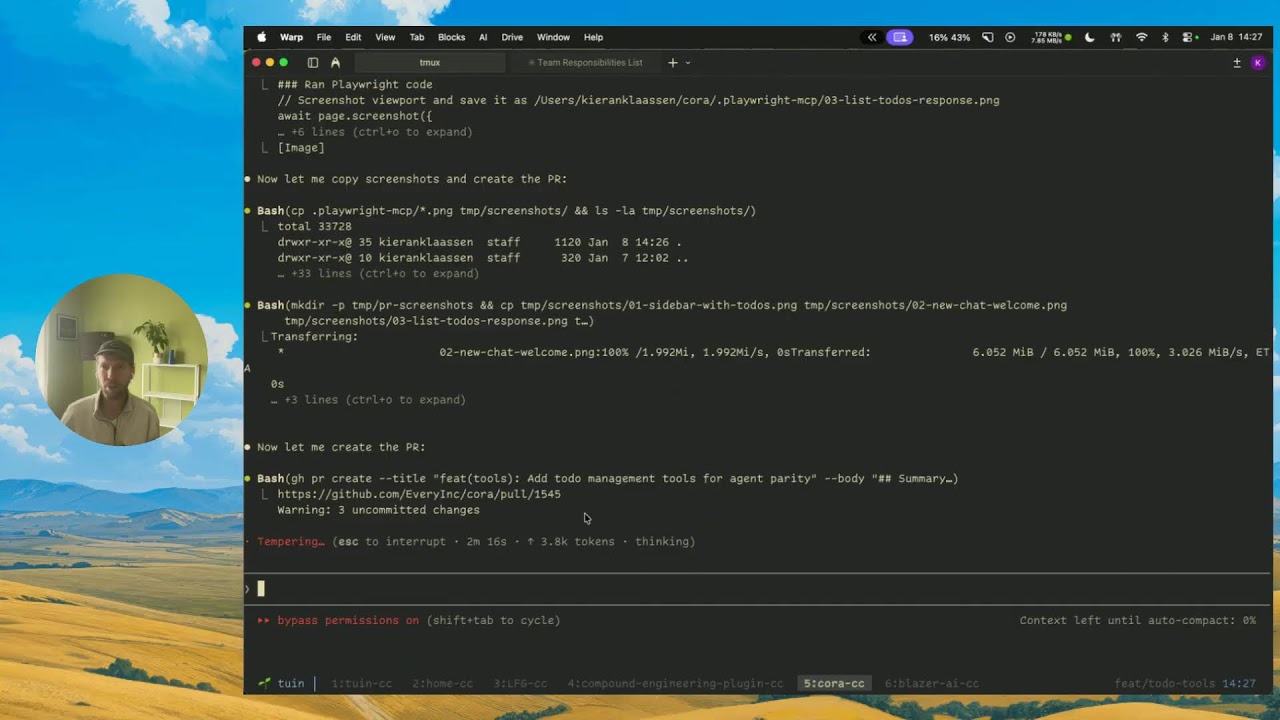Select tmux window 5:cora-cc

834,684
